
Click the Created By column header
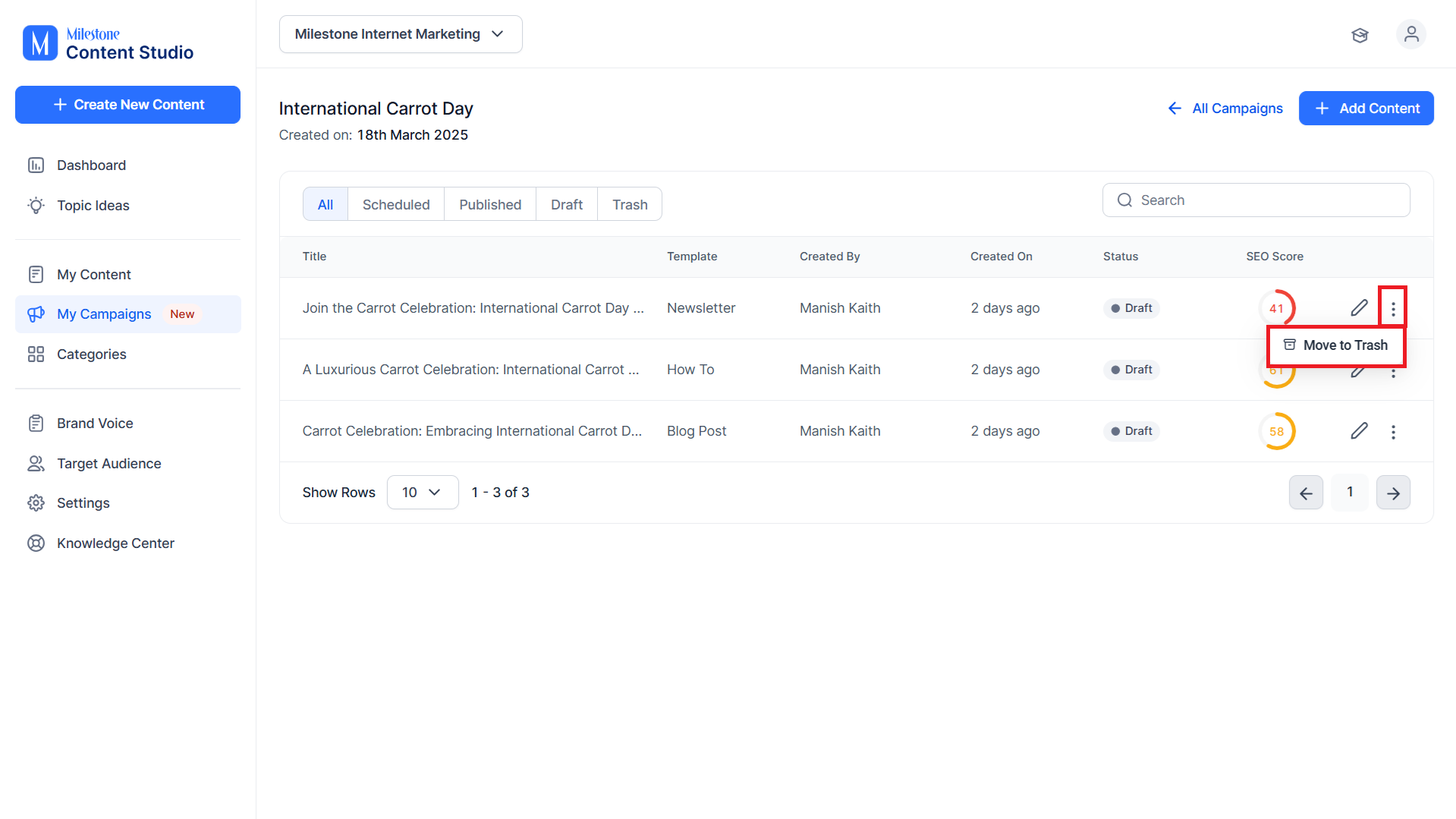pos(829,257)
